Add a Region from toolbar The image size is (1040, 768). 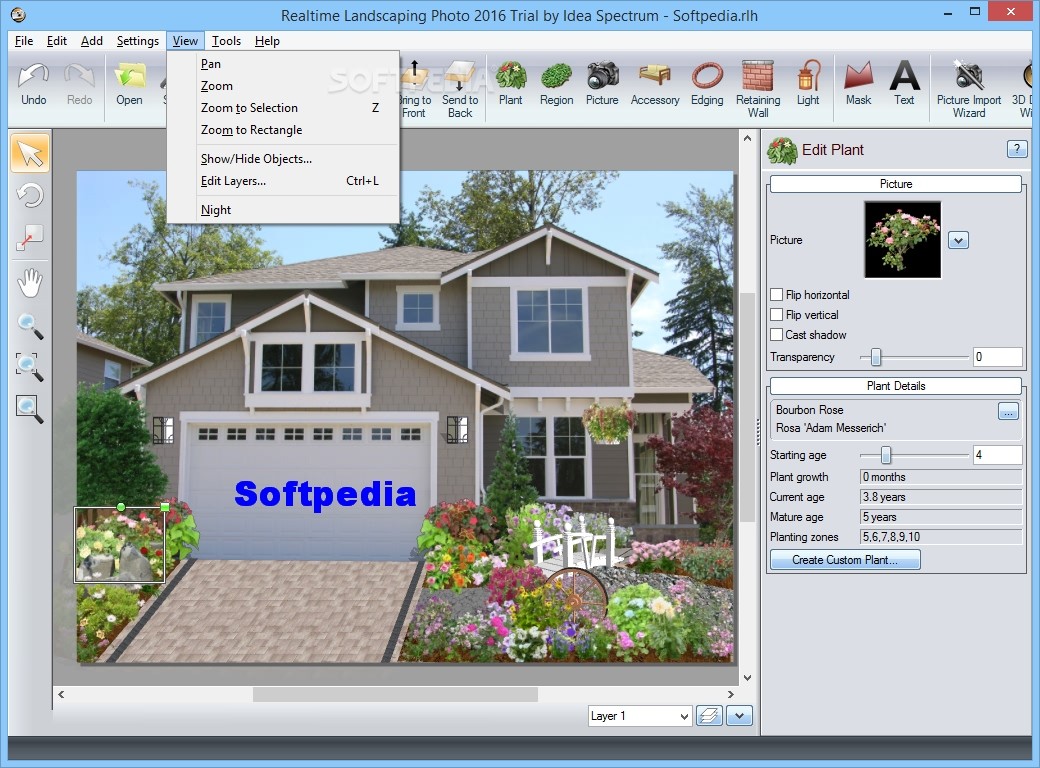(556, 85)
